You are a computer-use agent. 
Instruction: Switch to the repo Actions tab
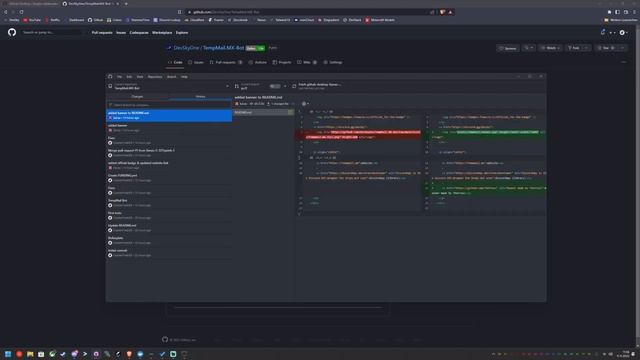(x=258, y=62)
